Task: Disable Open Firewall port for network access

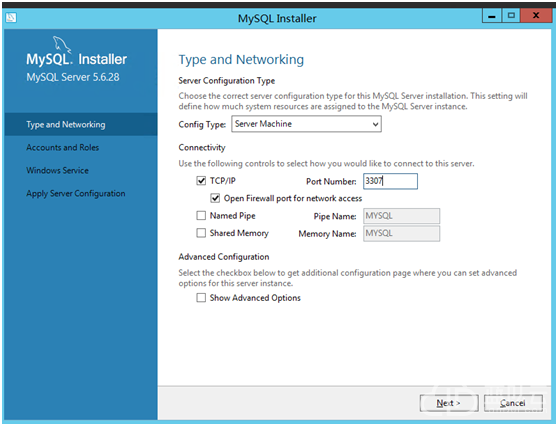Action: click(x=215, y=198)
